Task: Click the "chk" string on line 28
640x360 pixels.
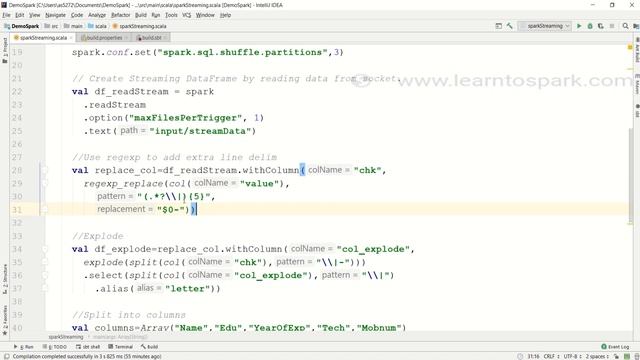Action: tap(367, 170)
